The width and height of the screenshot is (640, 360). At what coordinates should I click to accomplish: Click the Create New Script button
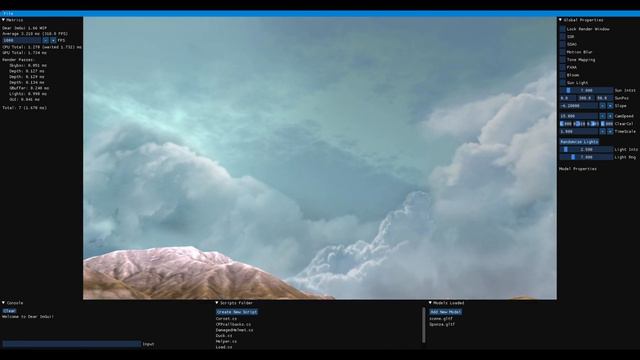[x=237, y=312]
